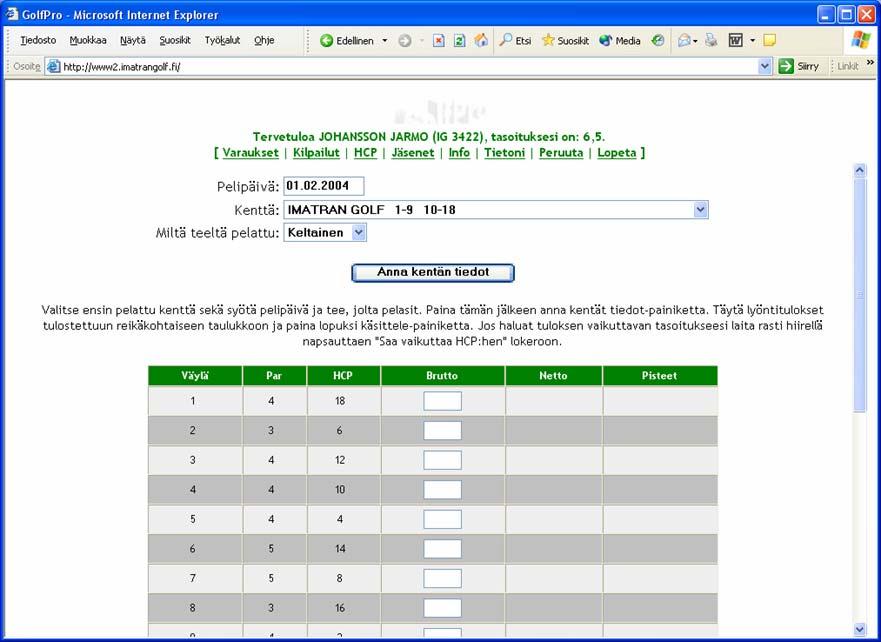This screenshot has height=642, width=881.
Task: Expand the mail icon dropdown arrow
Action: [696, 40]
